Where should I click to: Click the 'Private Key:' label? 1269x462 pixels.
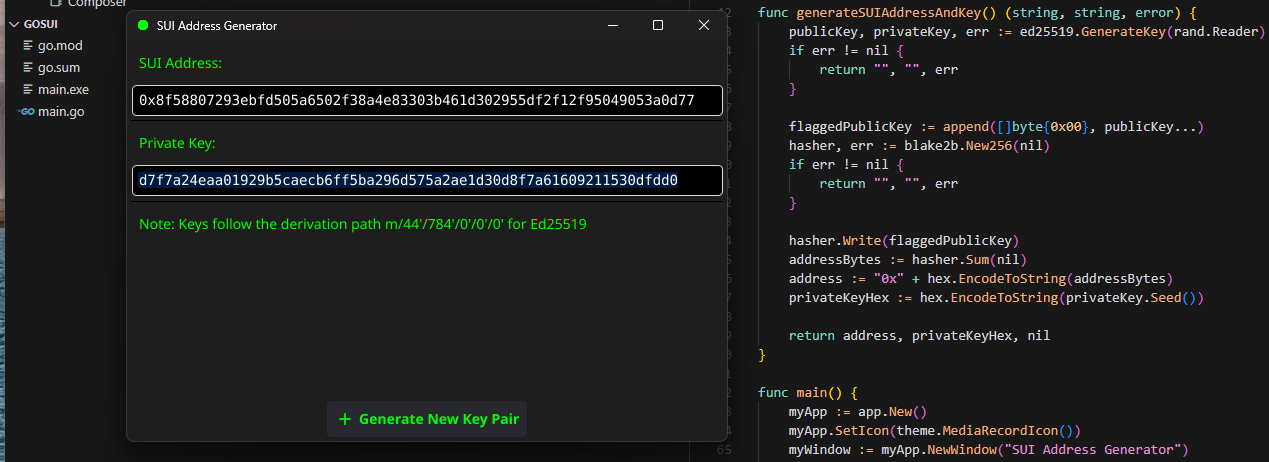tap(177, 143)
